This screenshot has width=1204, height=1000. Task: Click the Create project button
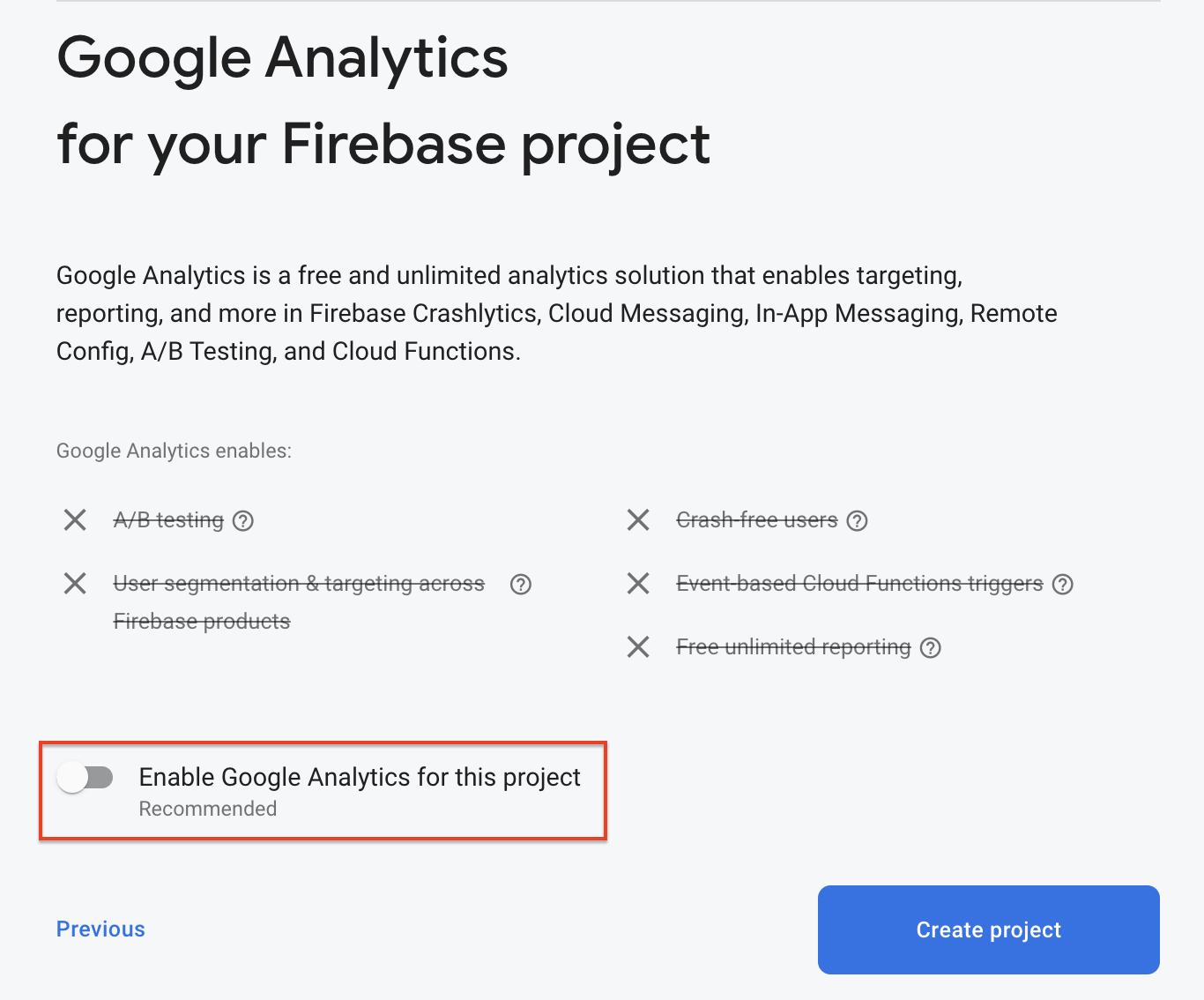coord(989,929)
